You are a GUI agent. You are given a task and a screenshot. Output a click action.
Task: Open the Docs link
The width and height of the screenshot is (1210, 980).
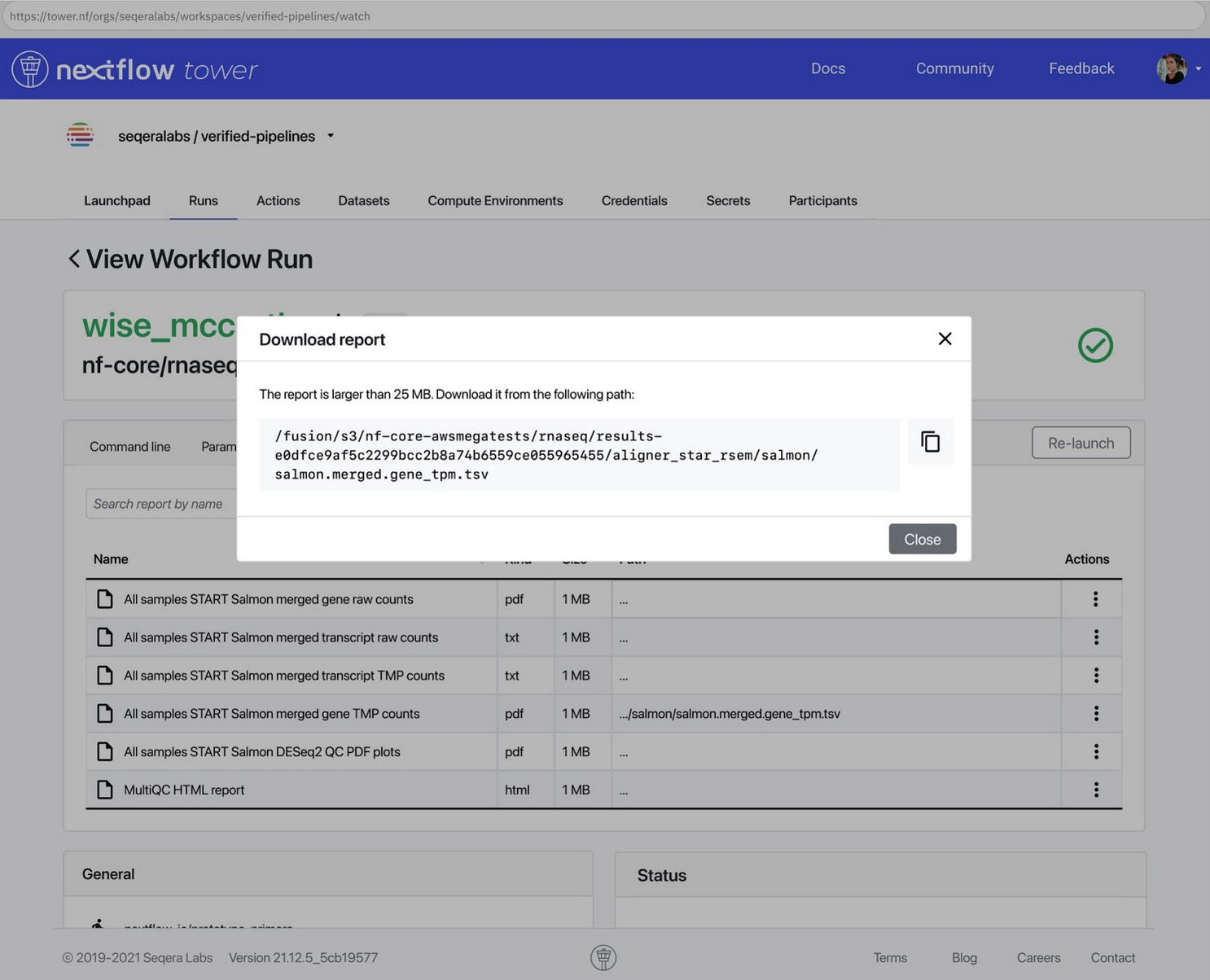click(828, 68)
